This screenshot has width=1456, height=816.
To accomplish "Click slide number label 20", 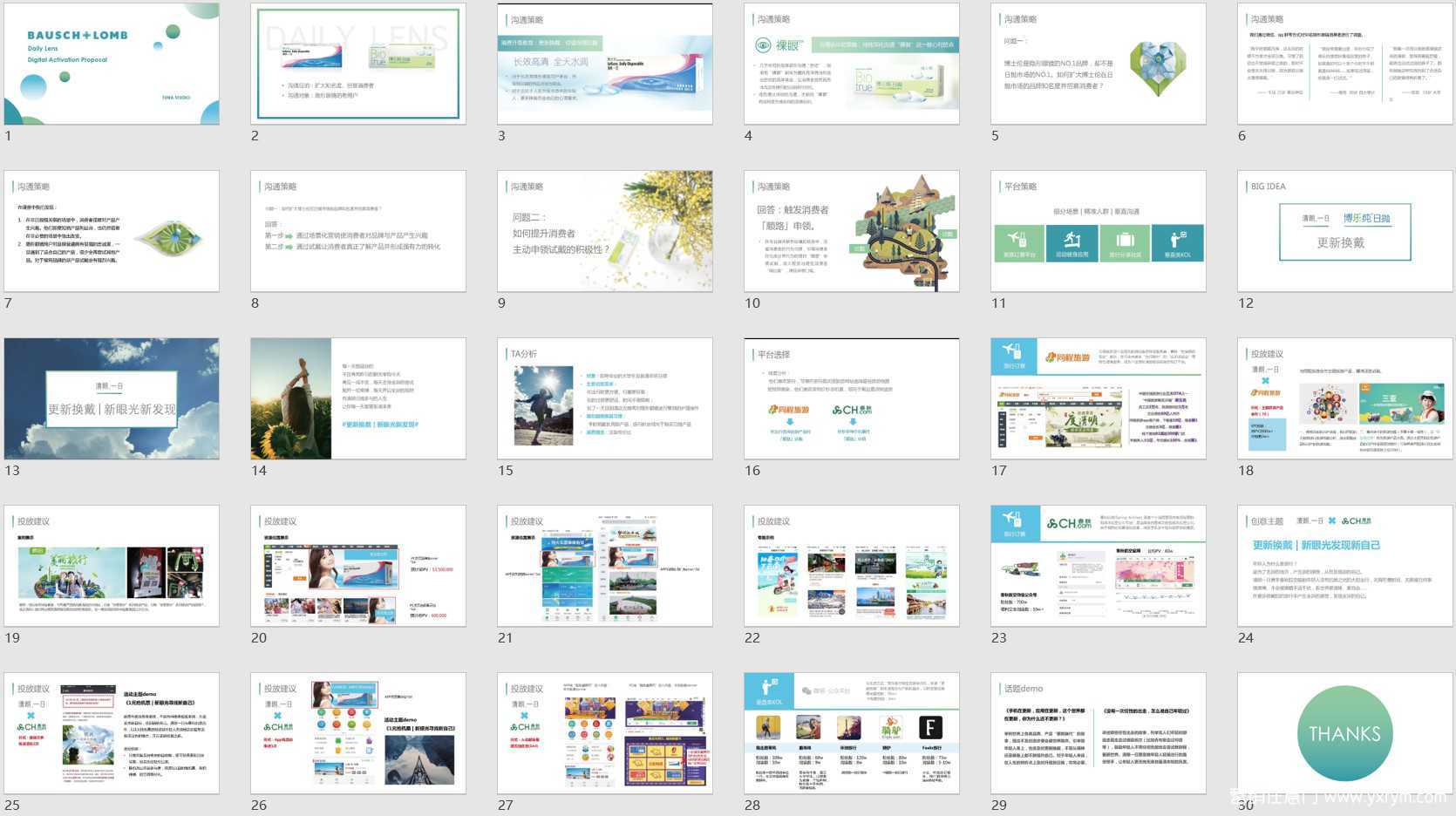I will (x=259, y=638).
